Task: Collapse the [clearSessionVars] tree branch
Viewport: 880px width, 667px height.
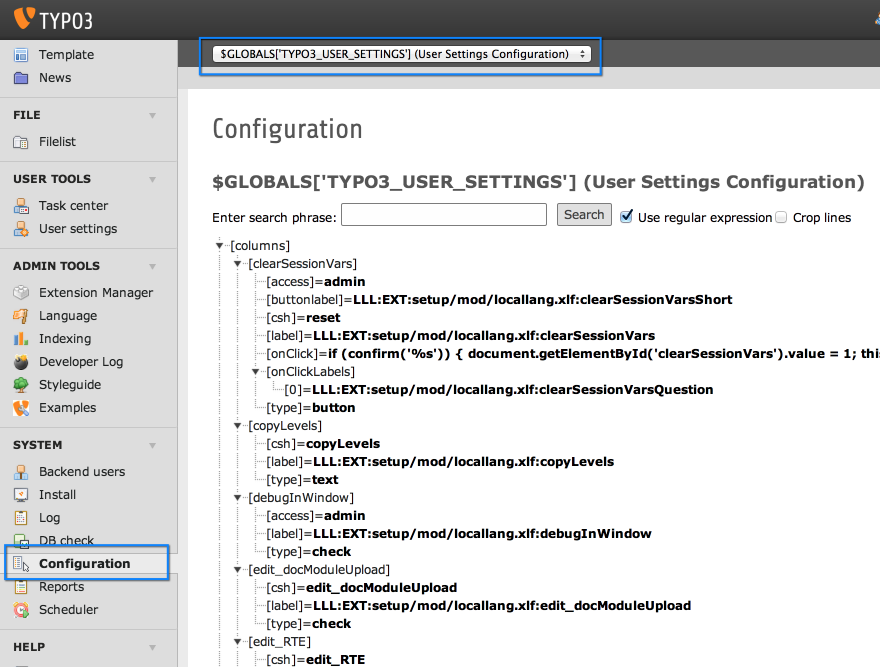Action: coord(238,264)
